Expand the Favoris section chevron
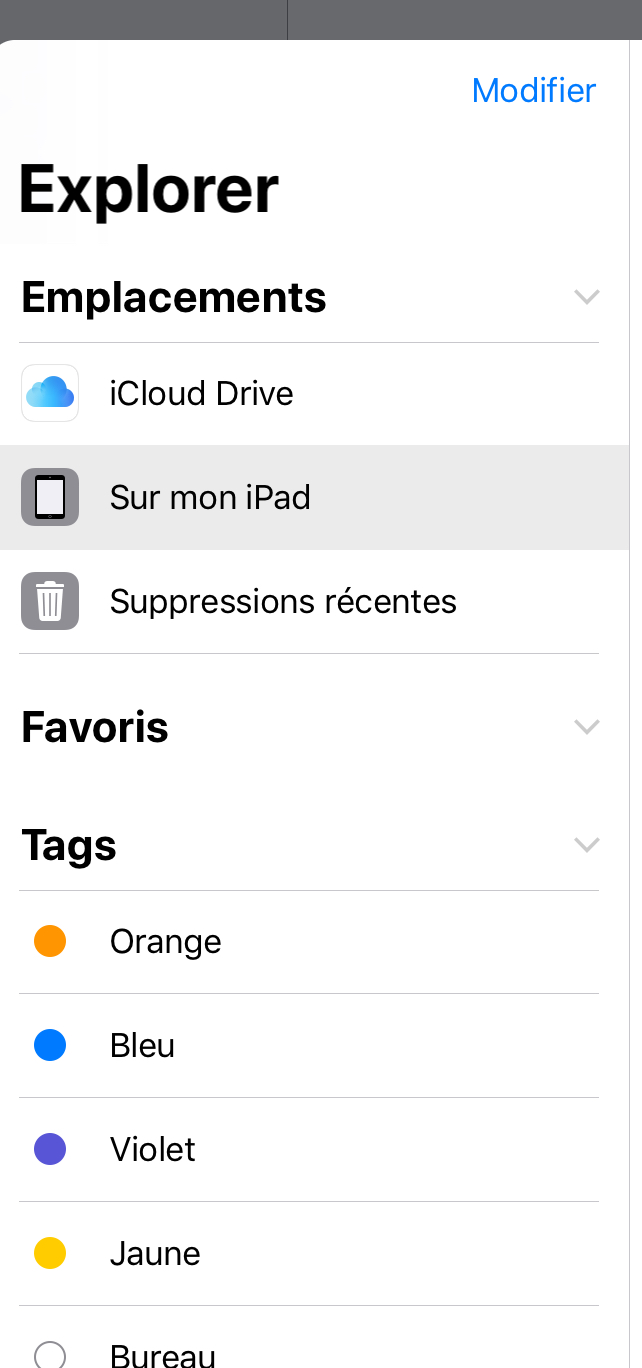Image resolution: width=642 pixels, height=1368 pixels. click(x=587, y=727)
